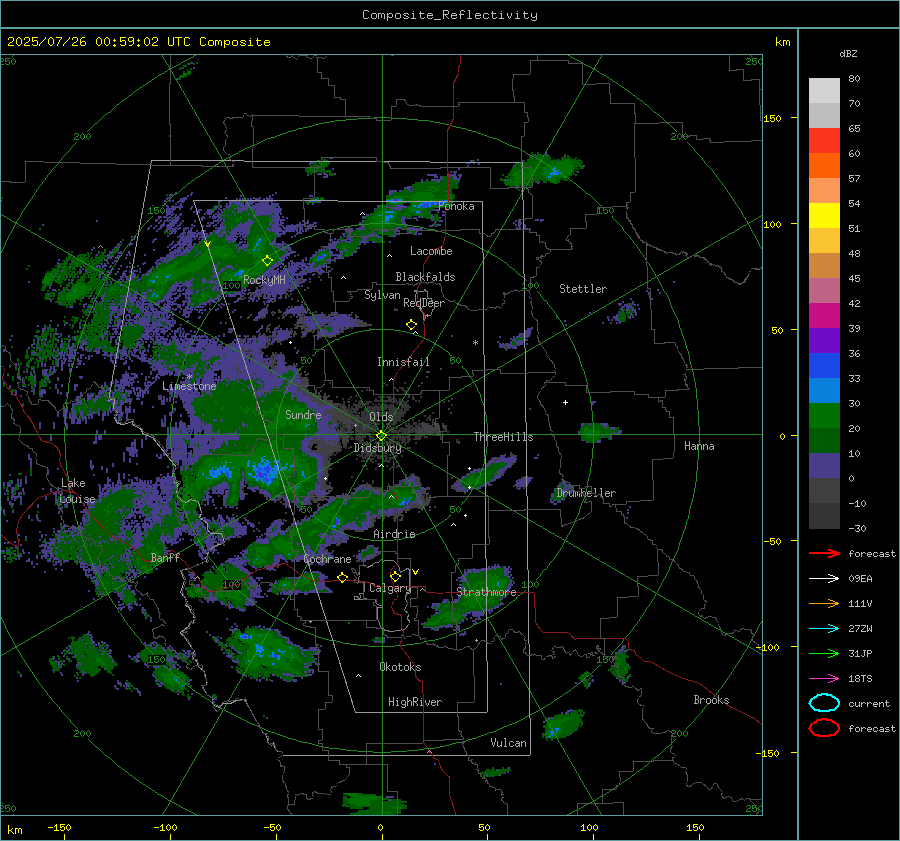Click the Didsbury city label
900x841 pixels.
point(377,448)
